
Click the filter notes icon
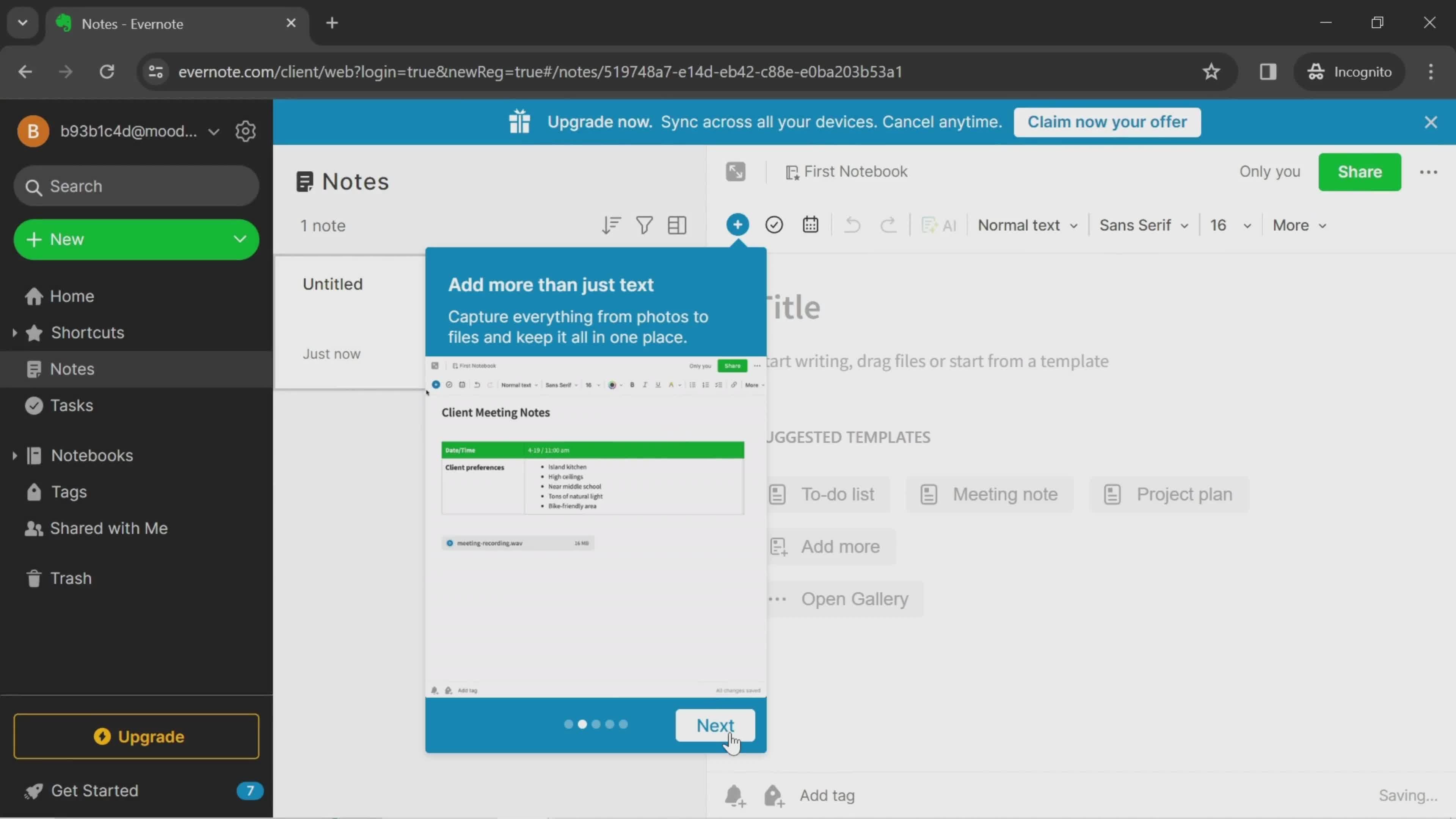tap(643, 225)
